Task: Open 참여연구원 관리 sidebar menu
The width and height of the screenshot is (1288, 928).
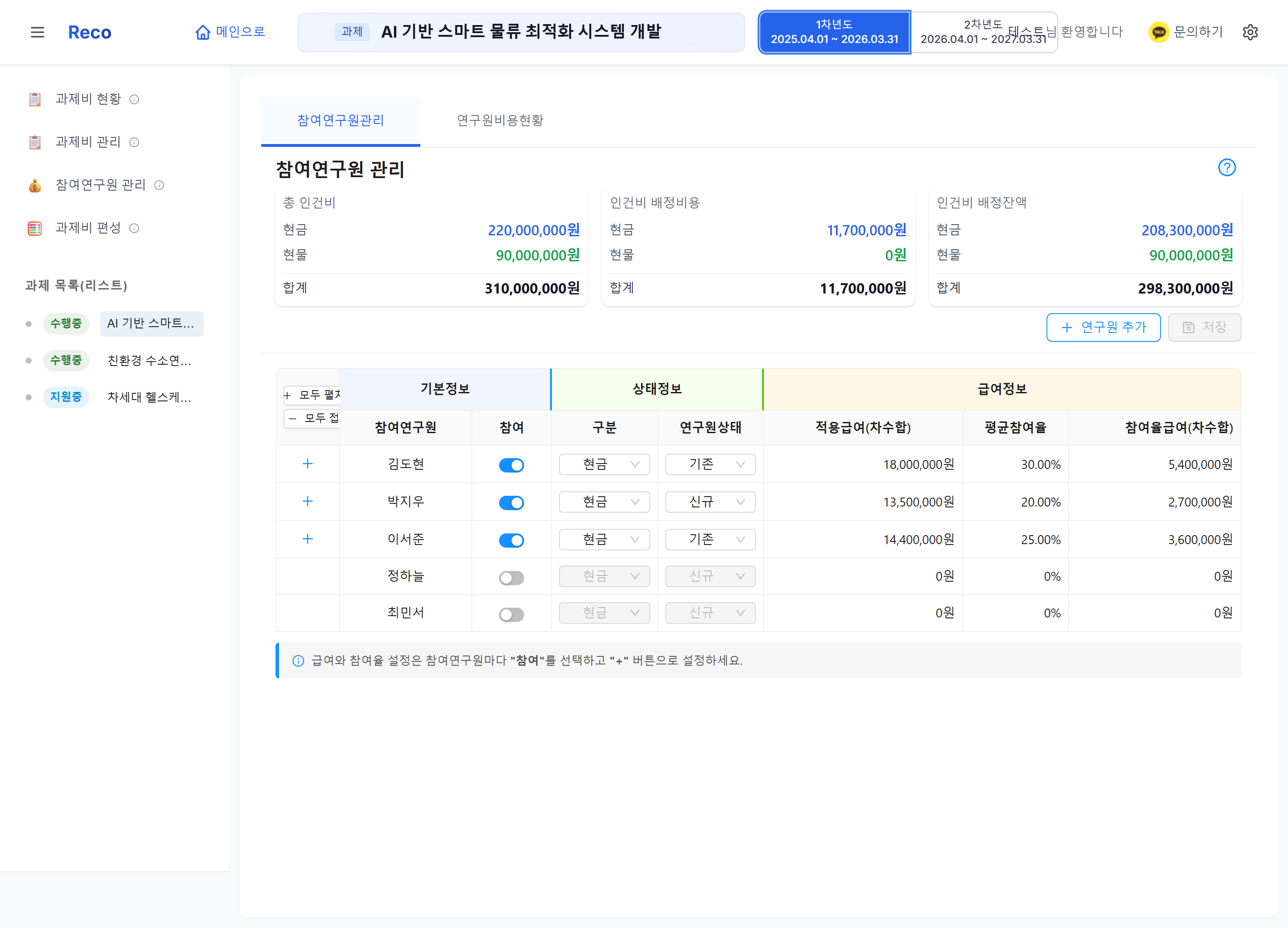Action: (x=101, y=185)
